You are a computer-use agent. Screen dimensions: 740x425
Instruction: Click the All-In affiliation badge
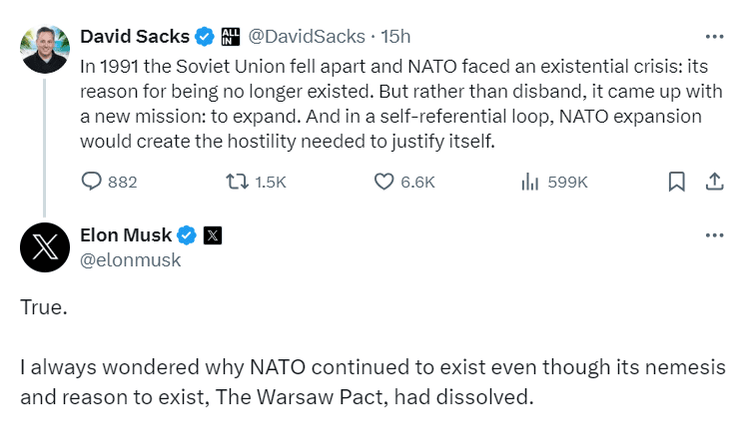229,37
